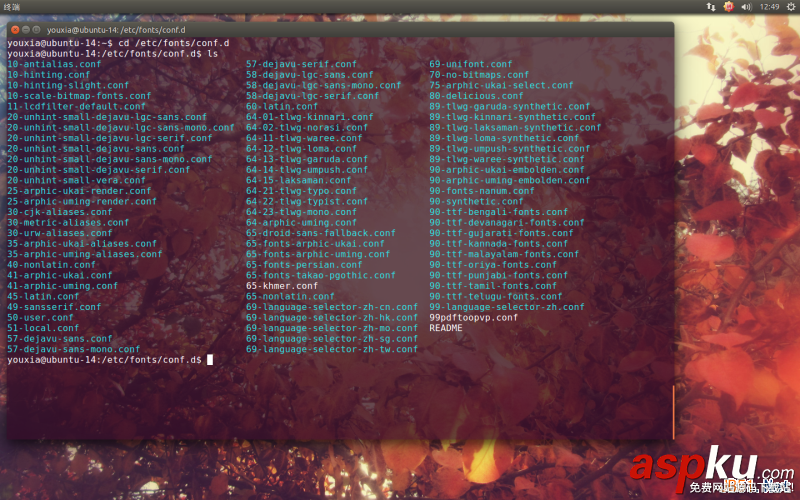Image resolution: width=800 pixels, height=500 pixels.
Task: Click the terminal scrollbar handle
Action: tap(673, 412)
